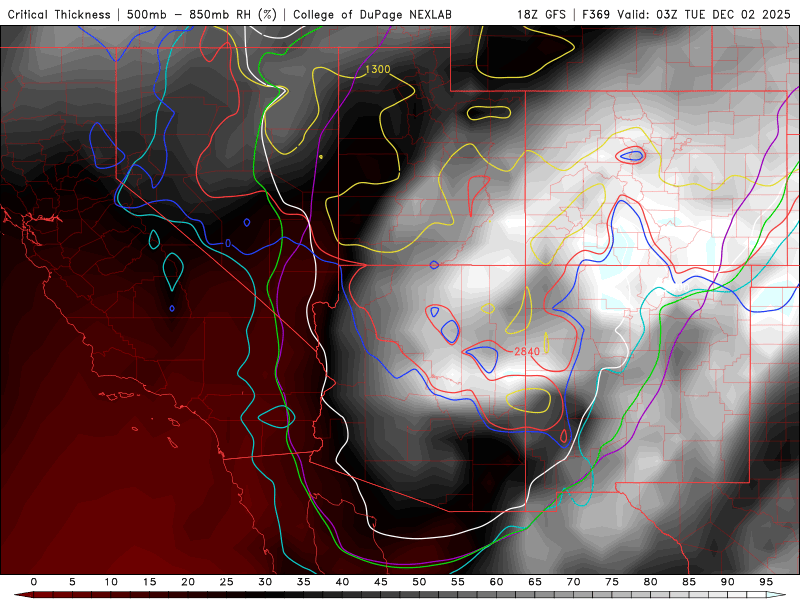Click the "College of DuPage NEXLAB" text
The width and height of the screenshot is (800, 600).
(372, 14)
